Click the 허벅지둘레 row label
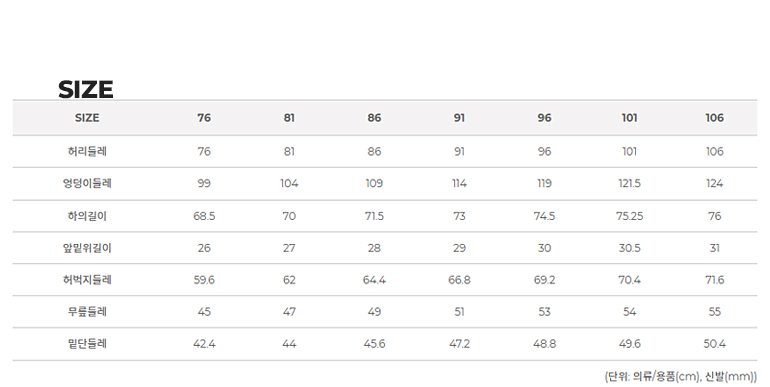Viewport: 770px width, 387px height. coord(87,280)
